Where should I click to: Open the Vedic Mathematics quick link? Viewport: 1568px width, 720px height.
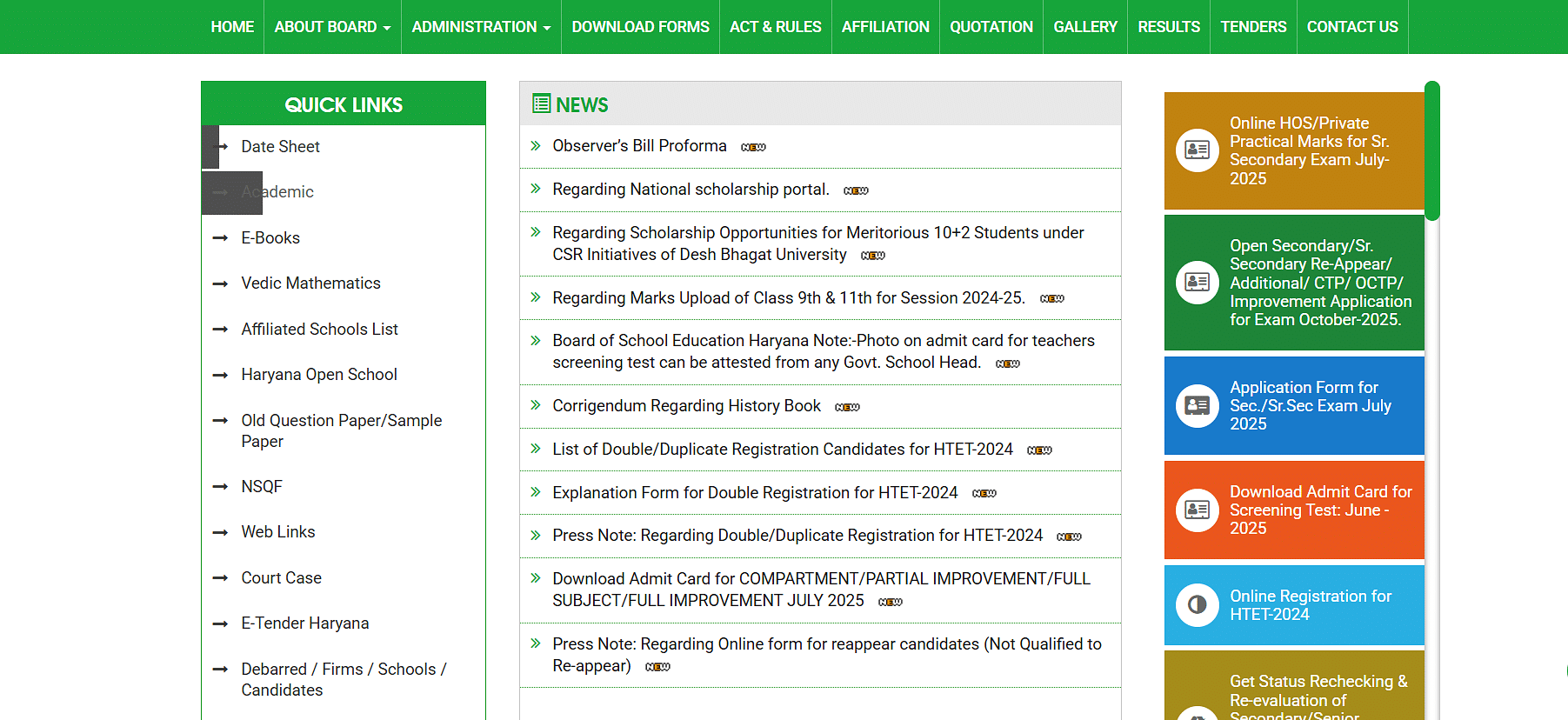[310, 283]
